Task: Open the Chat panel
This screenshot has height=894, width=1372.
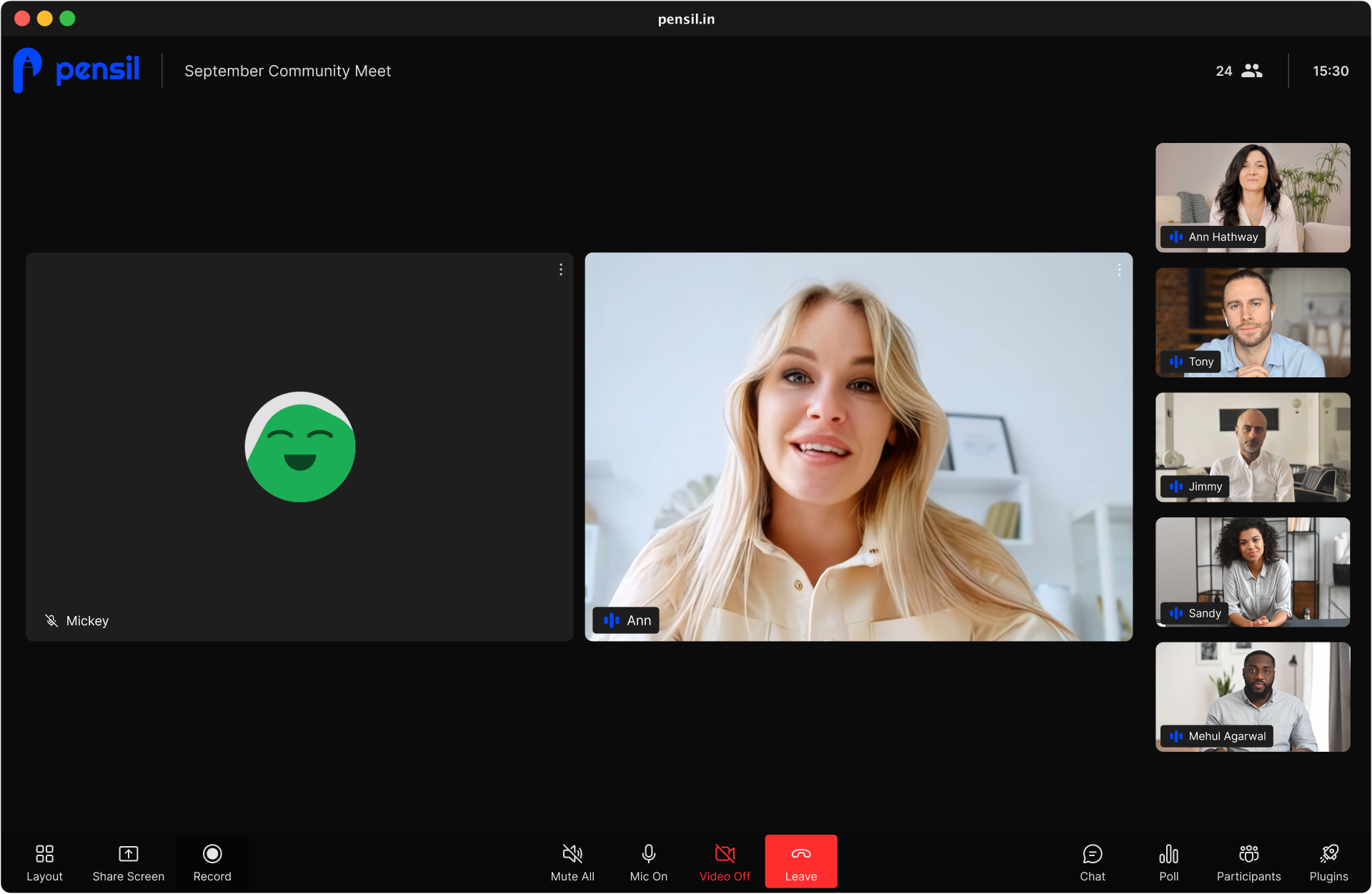Action: [x=1093, y=863]
